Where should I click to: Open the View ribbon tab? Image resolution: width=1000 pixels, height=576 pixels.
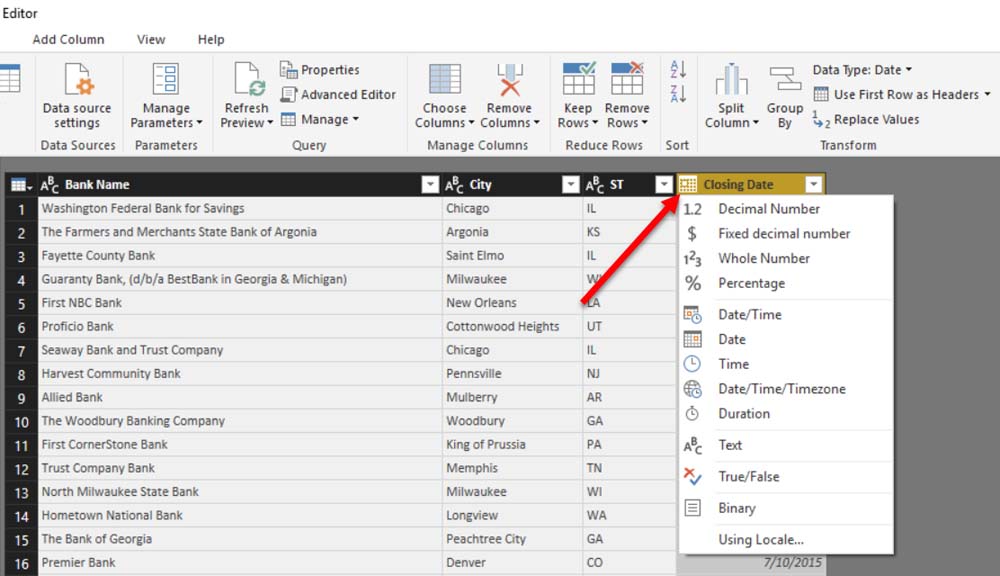point(151,40)
